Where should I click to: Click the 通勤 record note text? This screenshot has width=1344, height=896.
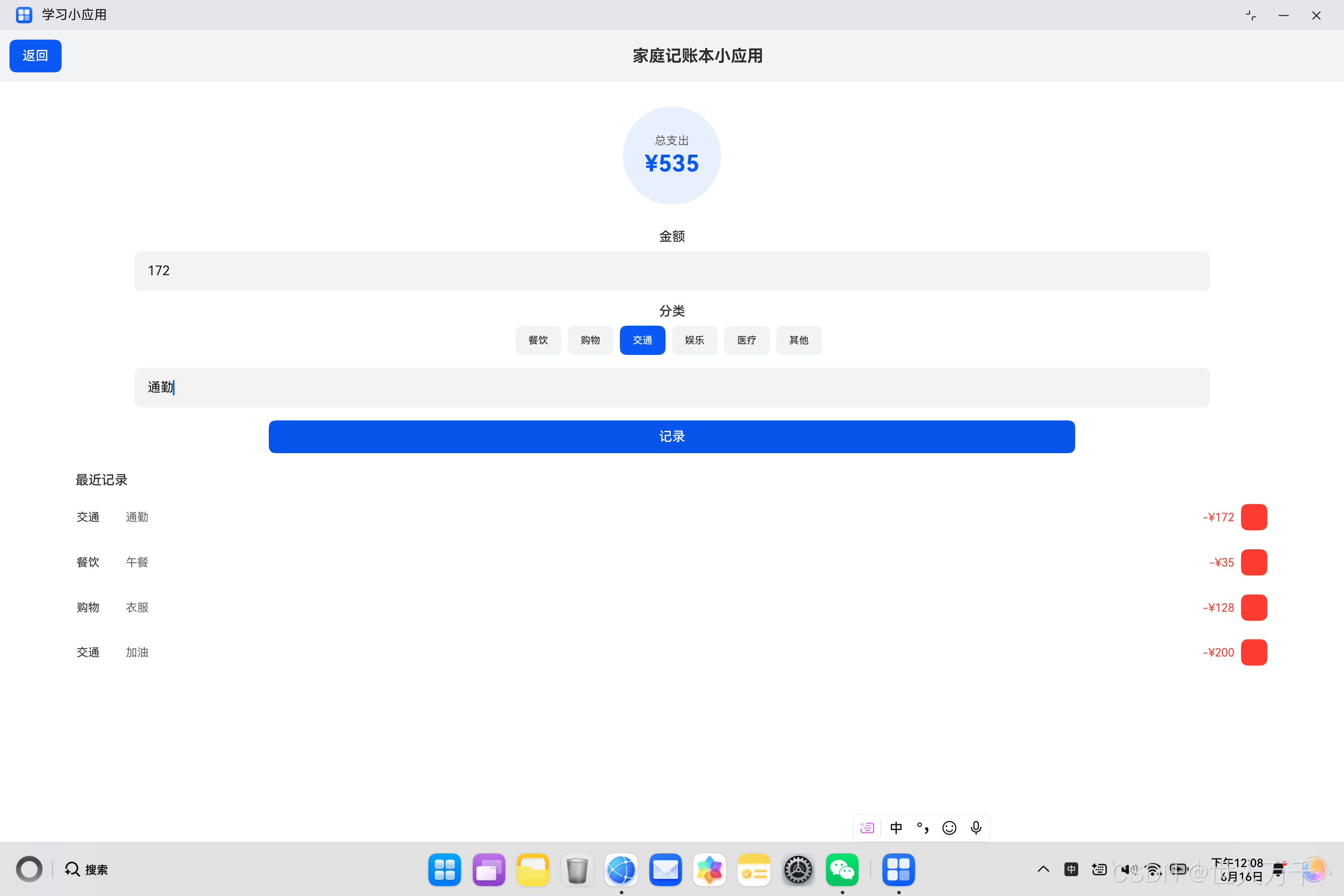[137, 517]
